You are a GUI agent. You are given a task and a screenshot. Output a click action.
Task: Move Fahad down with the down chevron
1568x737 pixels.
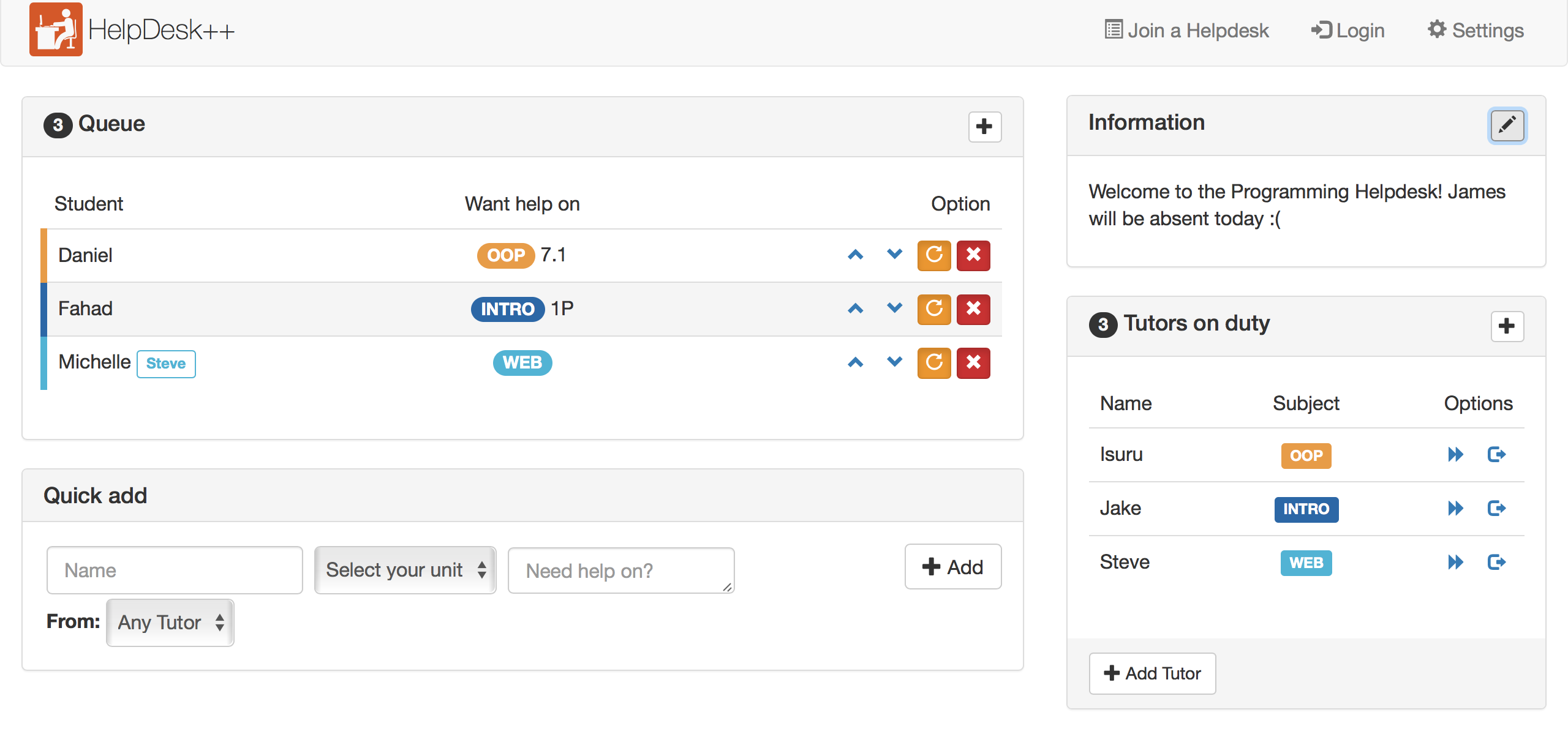(x=894, y=308)
